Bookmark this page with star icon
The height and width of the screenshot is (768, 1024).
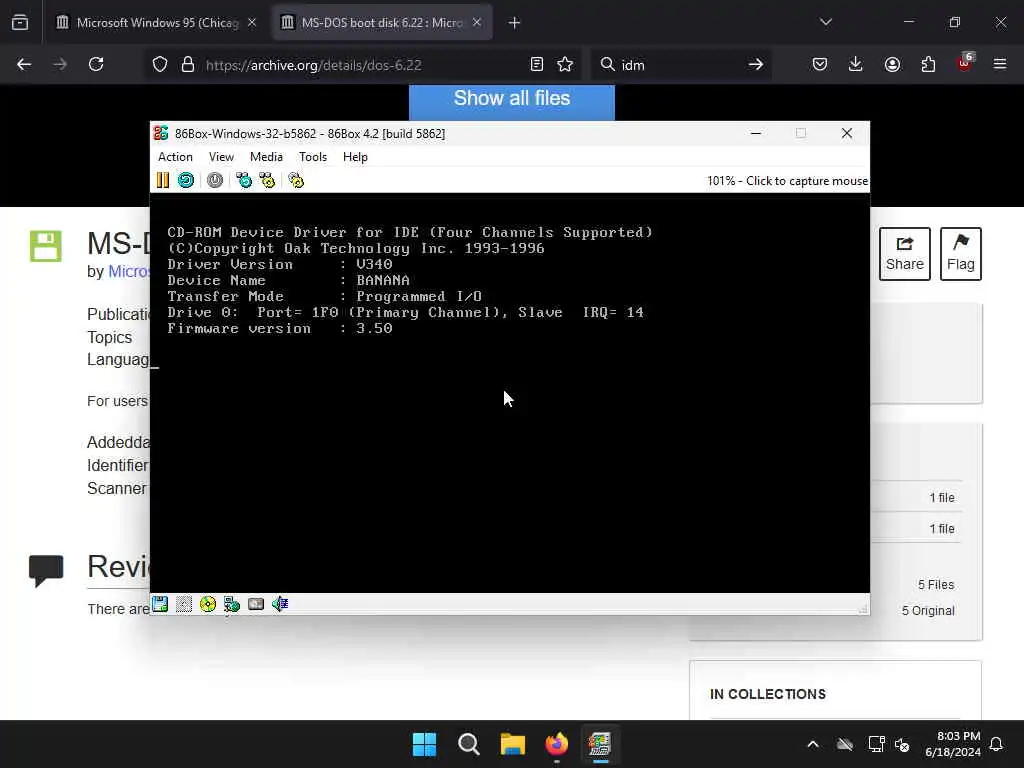565,65
